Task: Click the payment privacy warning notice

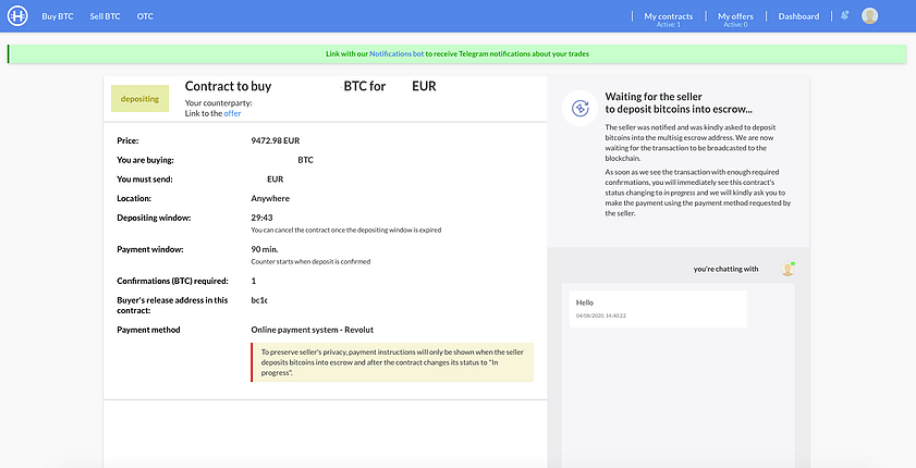Action: pos(392,362)
